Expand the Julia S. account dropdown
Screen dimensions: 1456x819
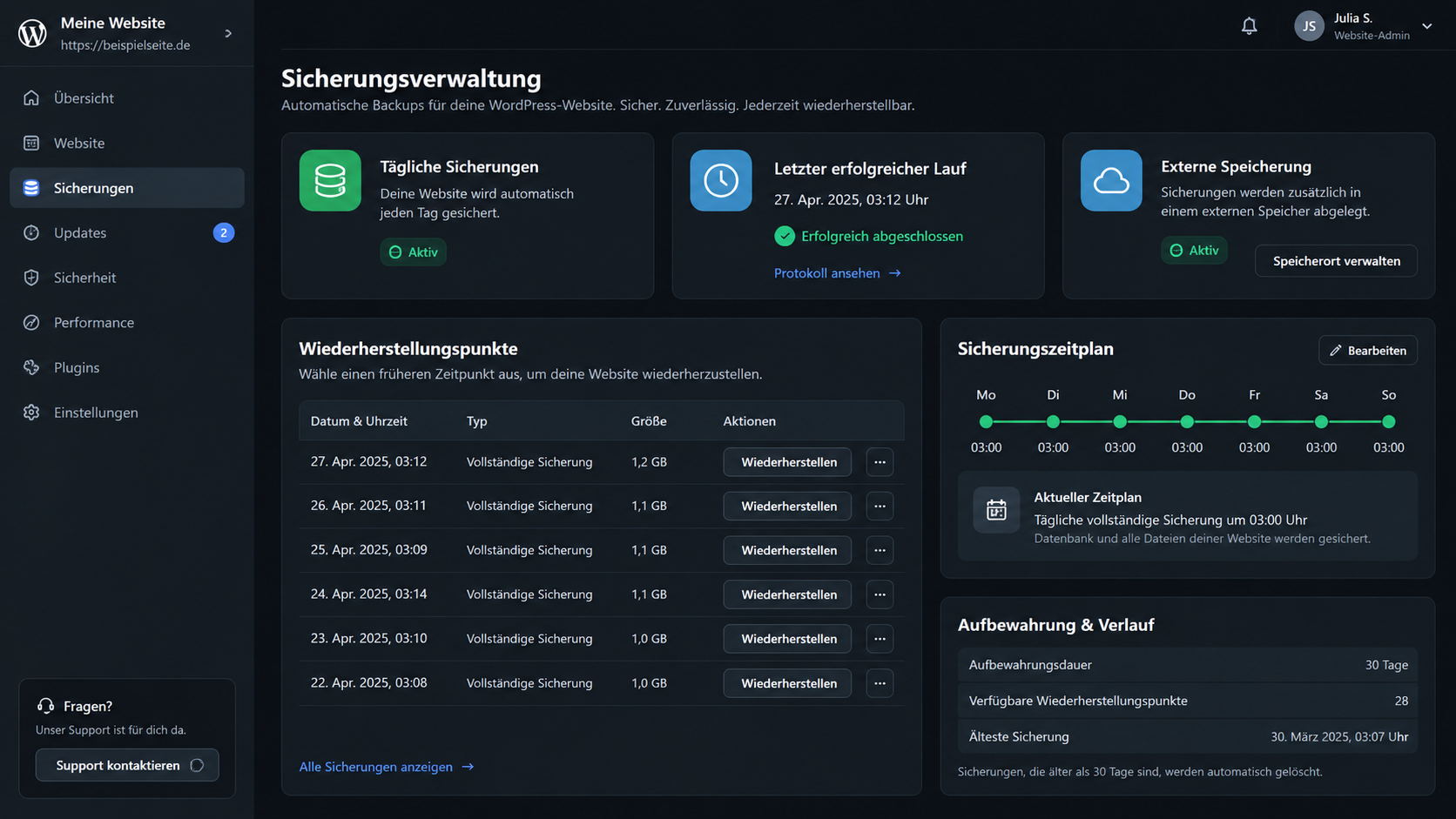[x=1427, y=26]
